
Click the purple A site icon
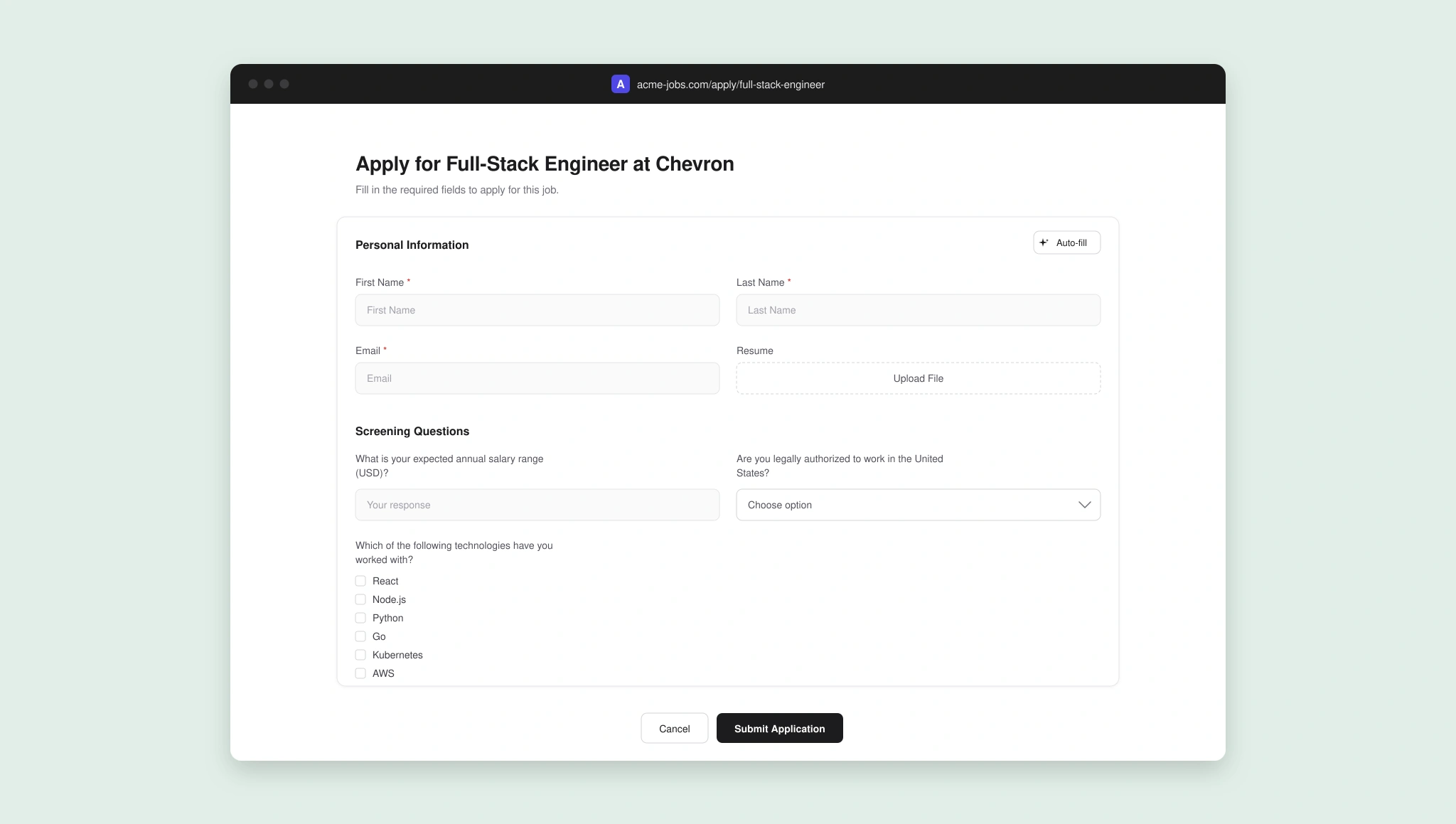pyautogui.click(x=620, y=84)
